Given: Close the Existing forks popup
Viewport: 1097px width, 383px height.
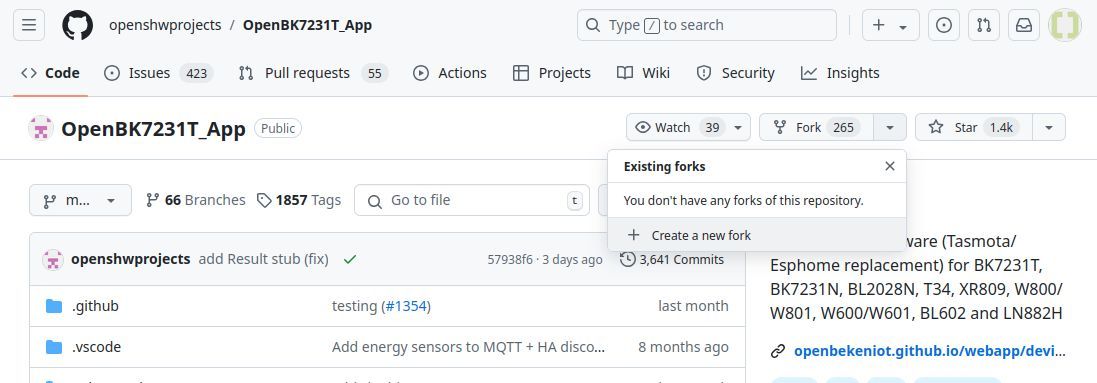Looking at the screenshot, I should (x=890, y=166).
